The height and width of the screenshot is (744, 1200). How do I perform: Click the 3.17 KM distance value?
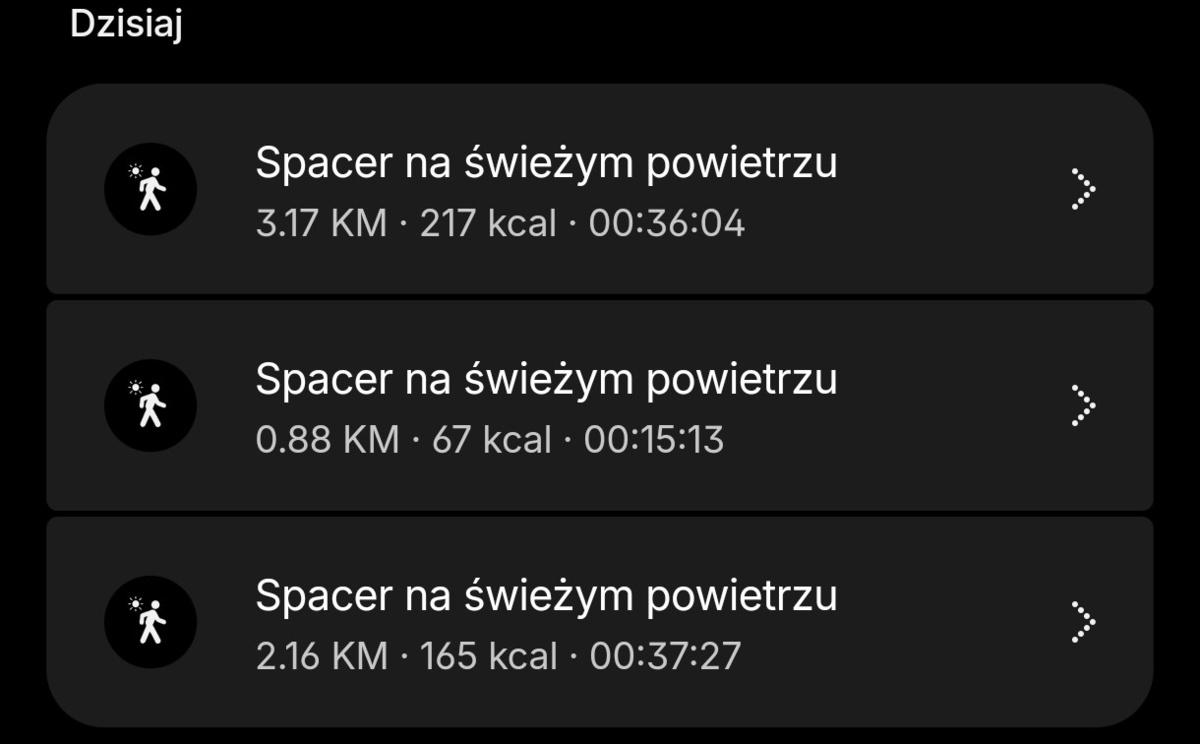coord(321,224)
